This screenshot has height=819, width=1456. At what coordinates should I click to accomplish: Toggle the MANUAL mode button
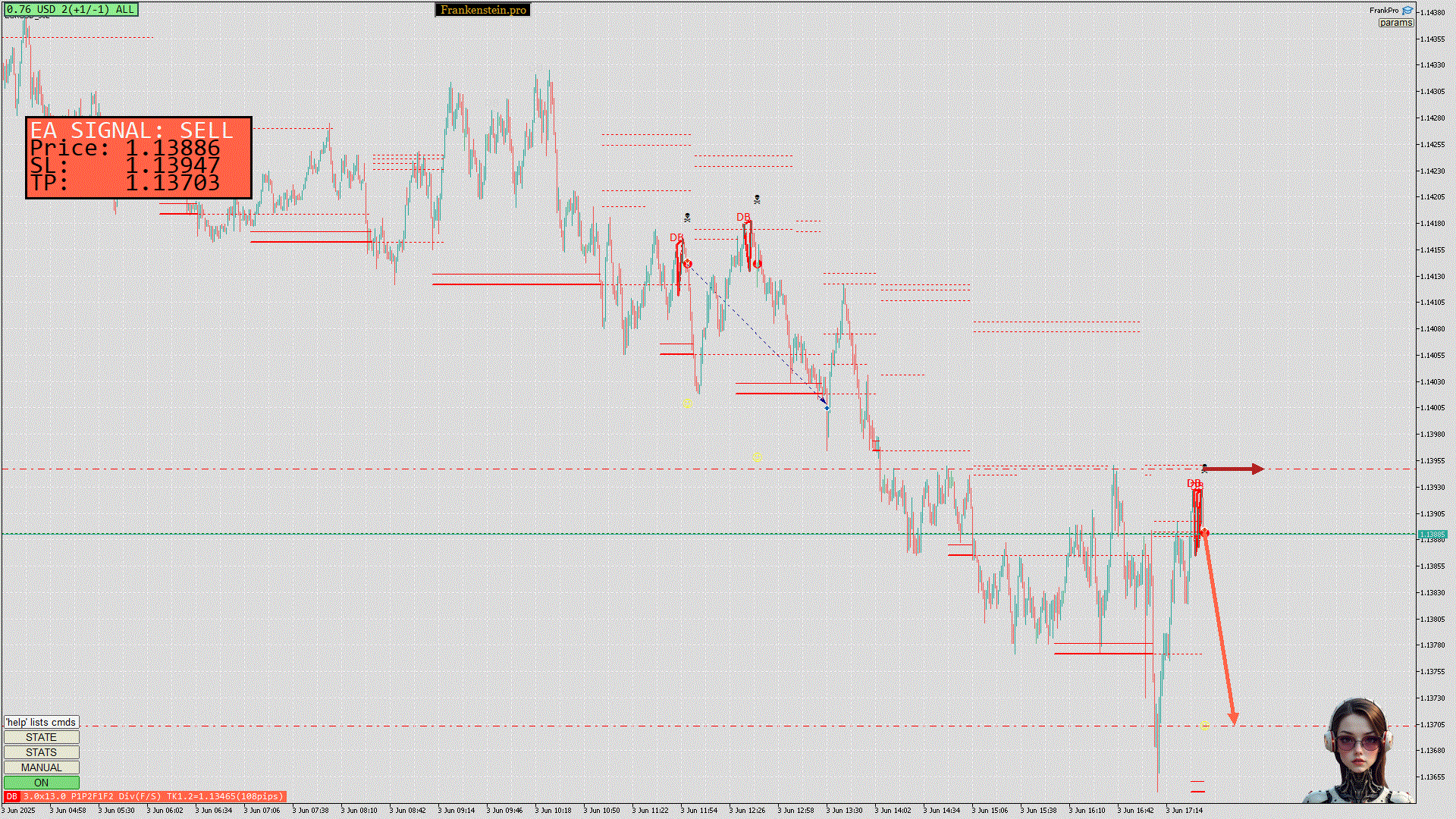pyautogui.click(x=41, y=767)
